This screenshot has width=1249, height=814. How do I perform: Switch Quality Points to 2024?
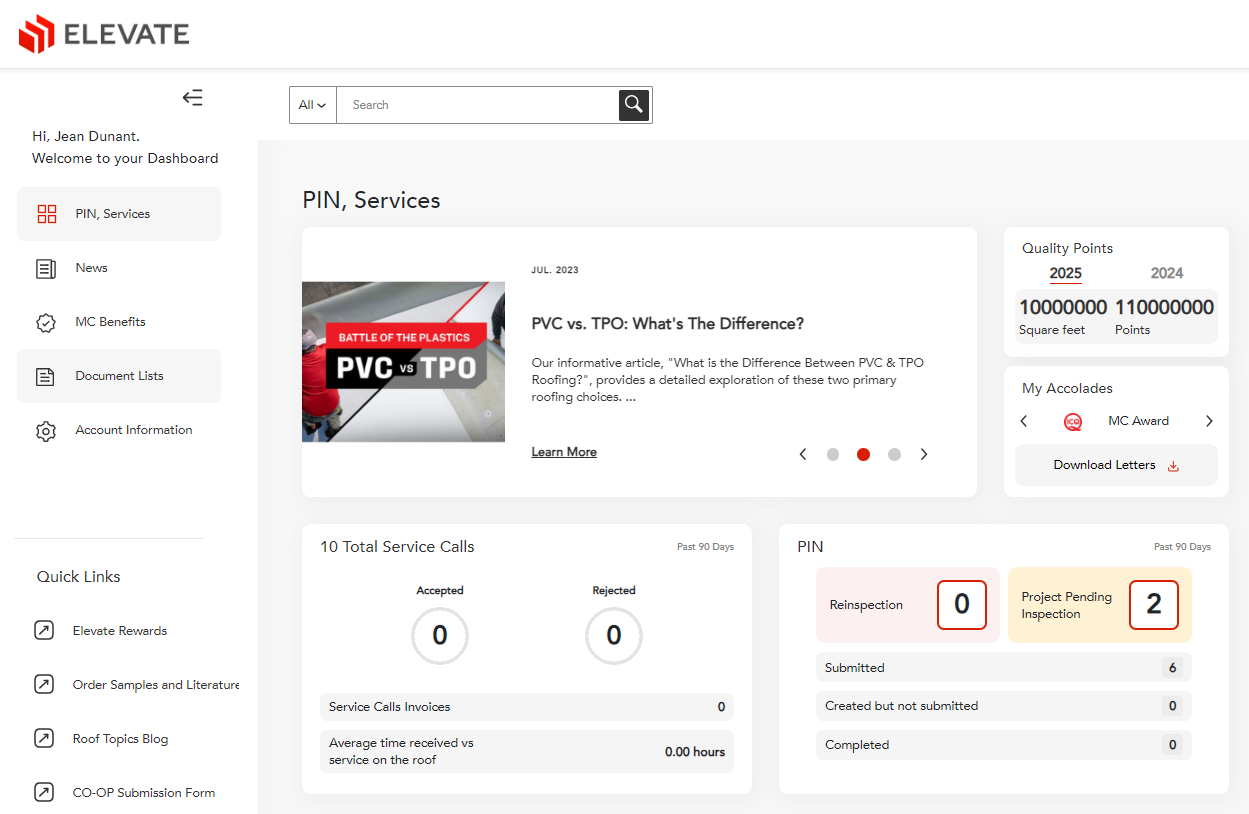tap(1166, 273)
